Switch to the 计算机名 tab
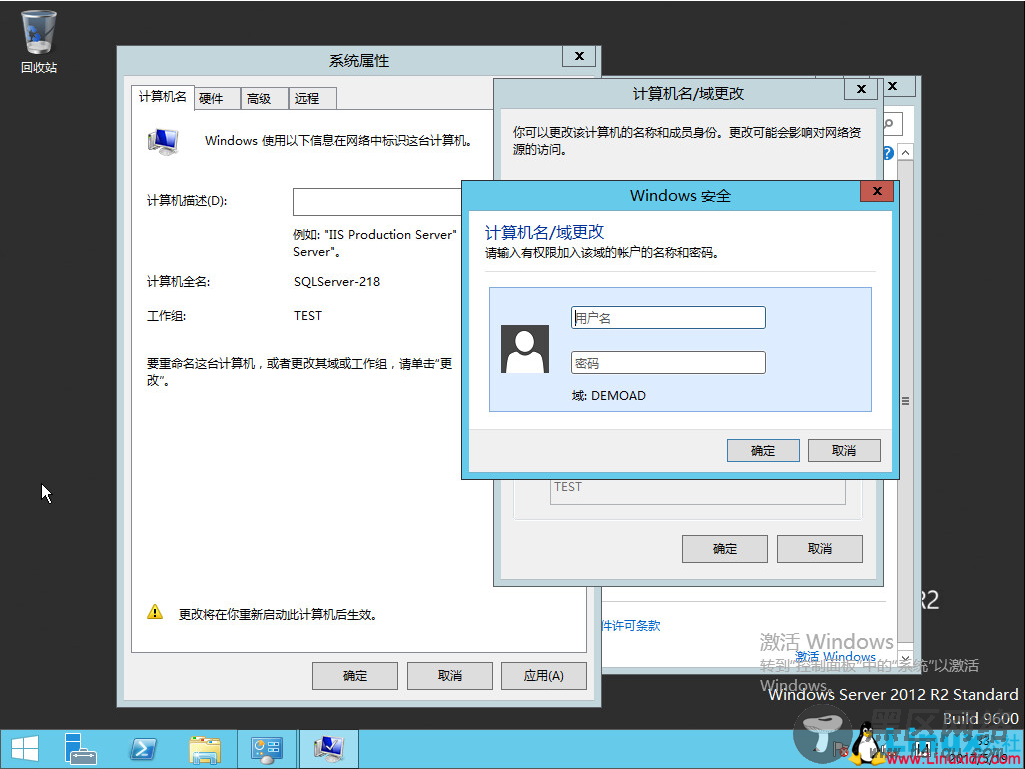This screenshot has width=1025, height=769. [163, 97]
